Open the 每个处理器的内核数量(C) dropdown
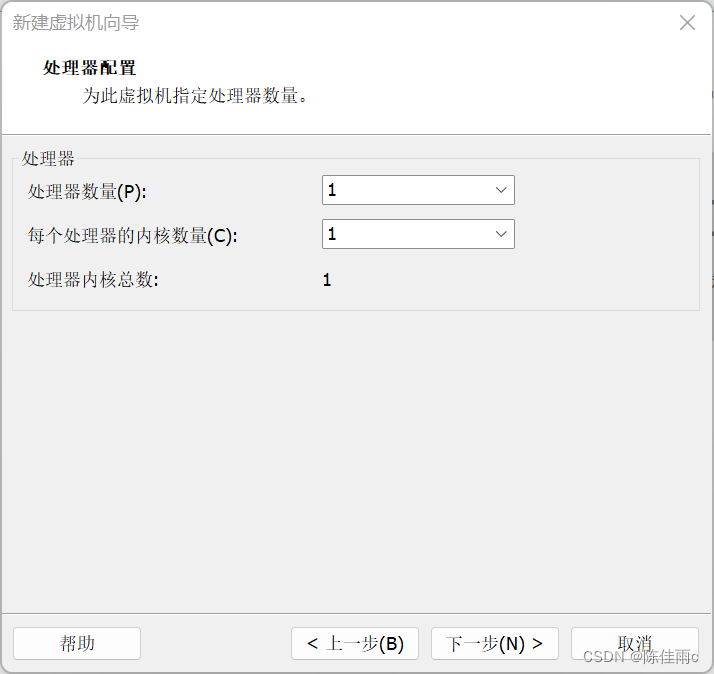714x674 pixels. tap(418, 234)
